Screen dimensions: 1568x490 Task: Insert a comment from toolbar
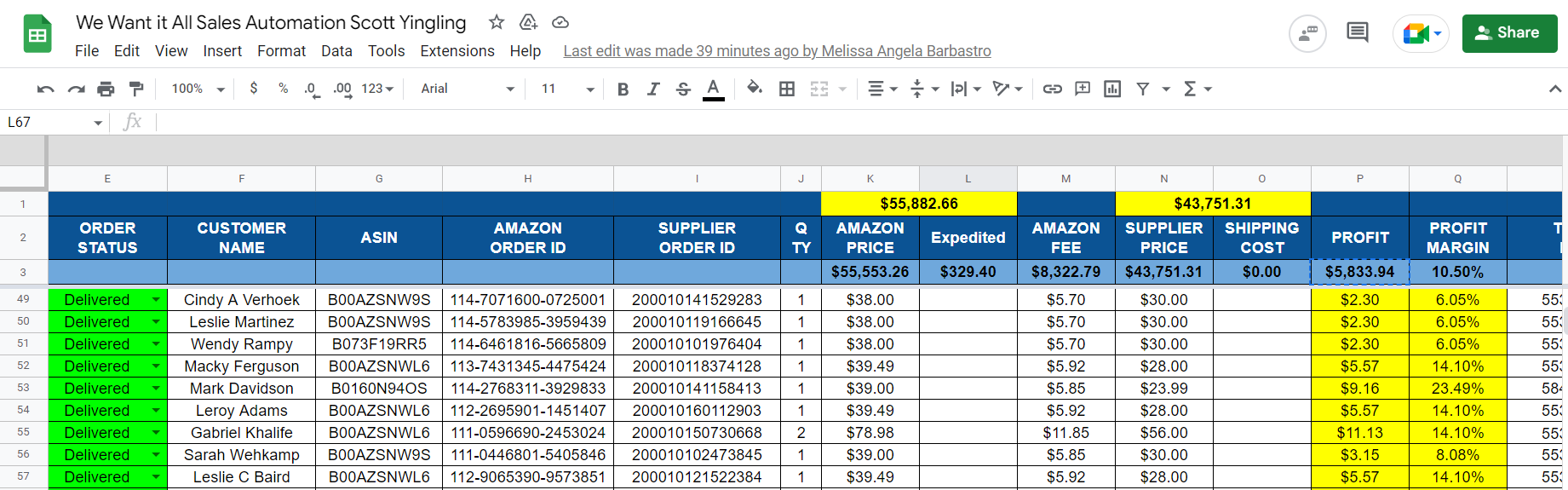pyautogui.click(x=1083, y=89)
